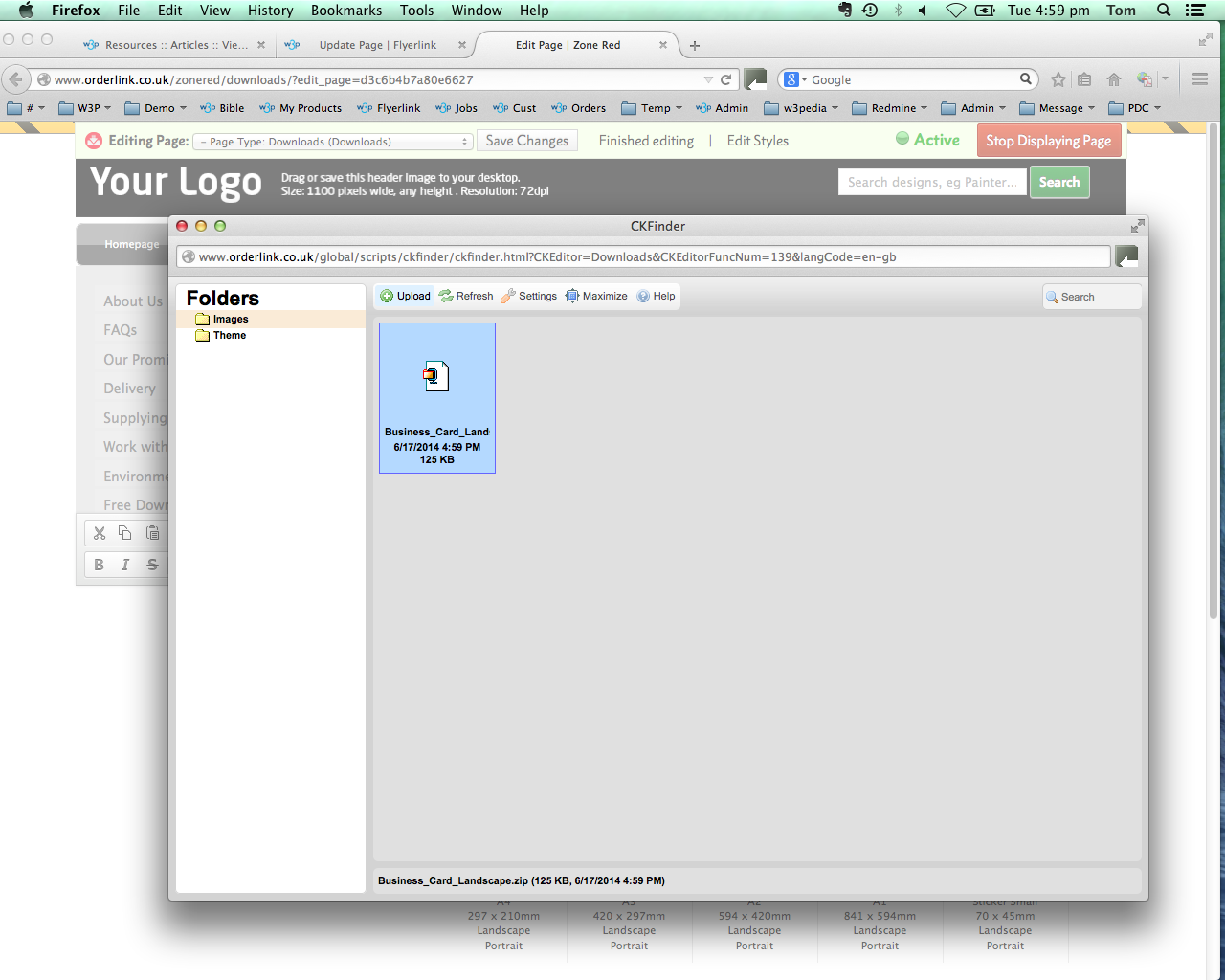Open the Bible bookmark
This screenshot has width=1225, height=980.
tap(222, 108)
